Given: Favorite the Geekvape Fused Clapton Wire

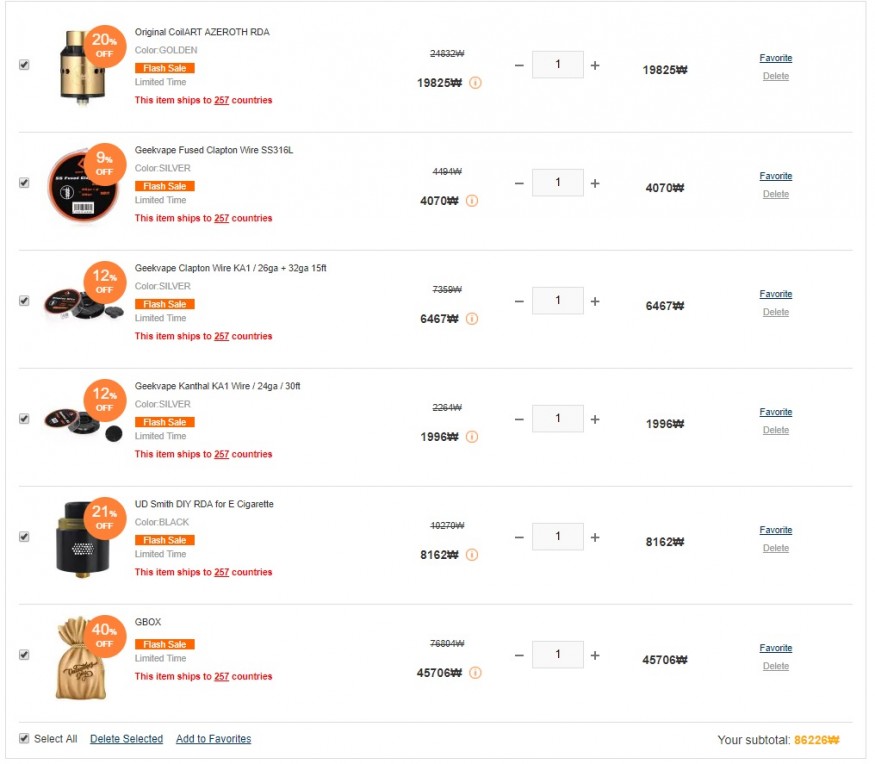Looking at the screenshot, I should (x=775, y=176).
